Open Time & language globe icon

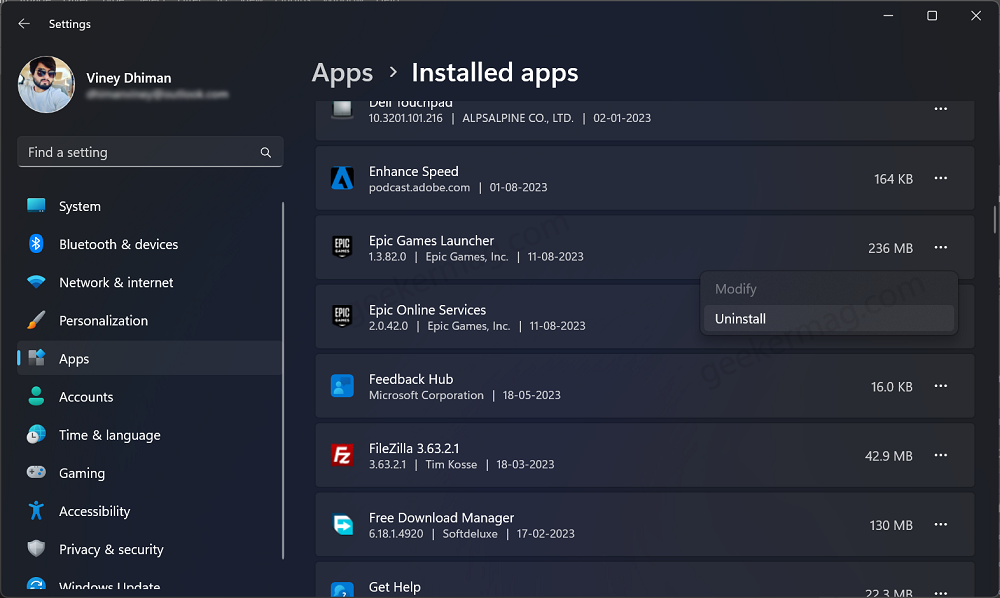36,434
